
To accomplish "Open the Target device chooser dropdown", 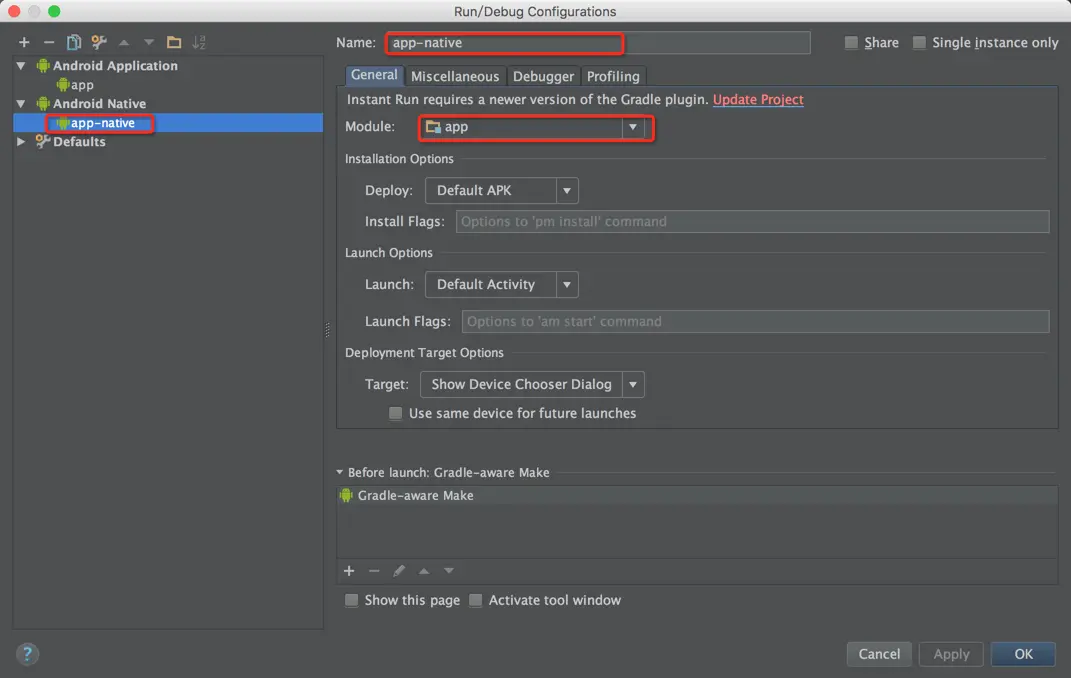I will coord(532,384).
